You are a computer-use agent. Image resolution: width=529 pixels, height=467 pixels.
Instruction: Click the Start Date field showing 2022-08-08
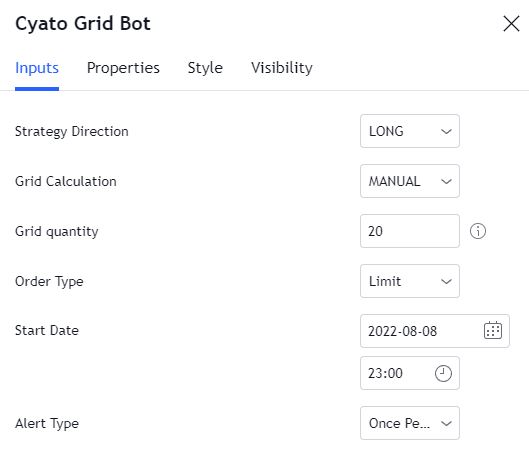click(435, 331)
